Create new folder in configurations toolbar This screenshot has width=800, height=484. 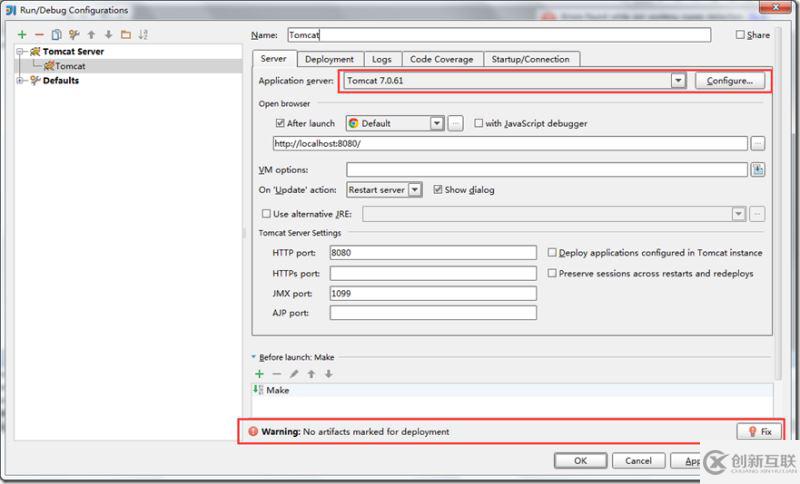click(x=126, y=34)
